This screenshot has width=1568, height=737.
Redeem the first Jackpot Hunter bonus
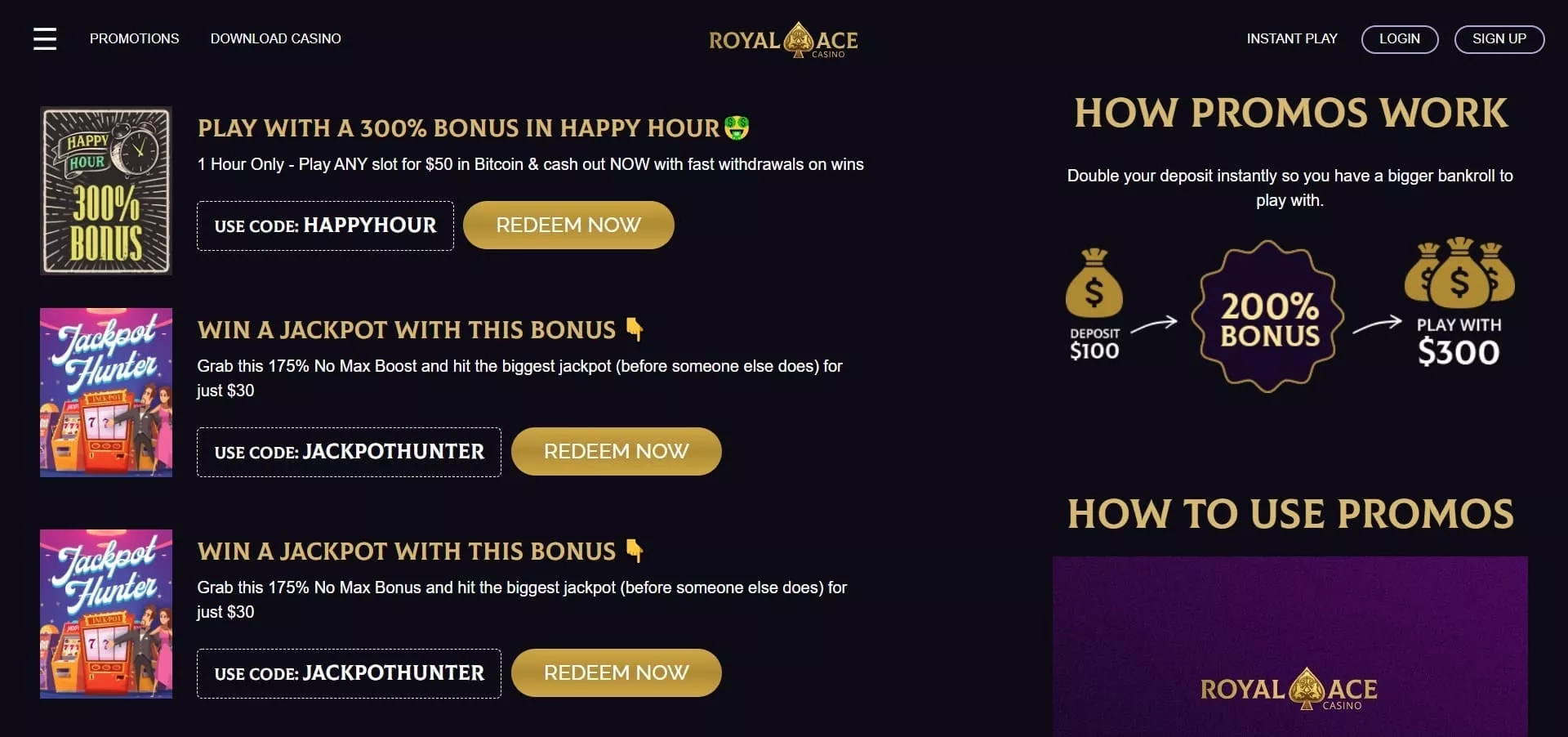[616, 451]
